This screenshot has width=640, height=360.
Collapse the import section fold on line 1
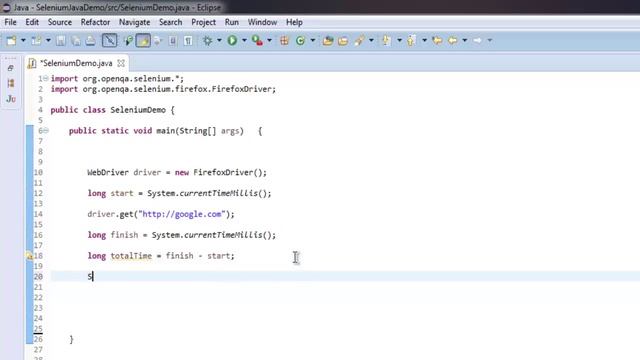click(46, 78)
